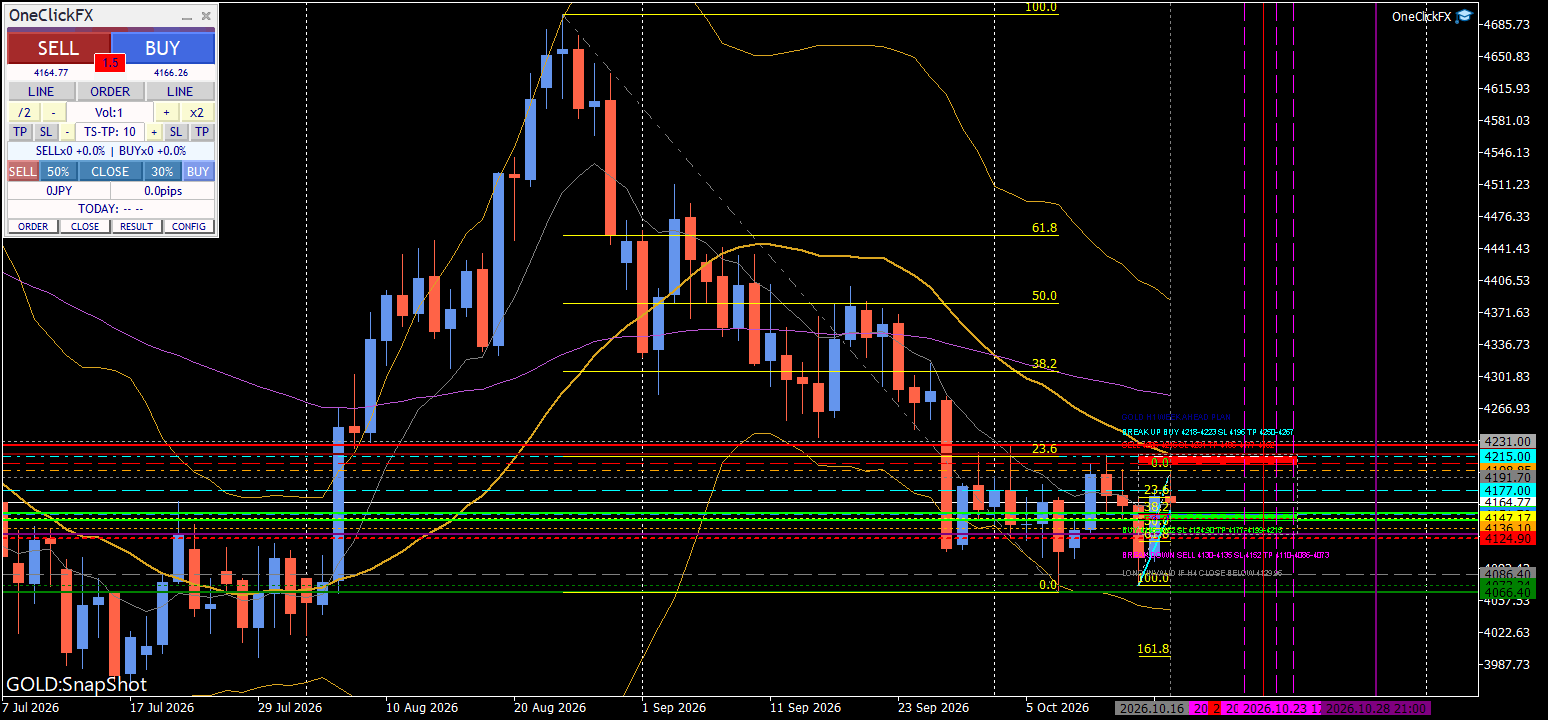Close half the position with 50%
This screenshot has width=1548, height=720.
tap(58, 171)
